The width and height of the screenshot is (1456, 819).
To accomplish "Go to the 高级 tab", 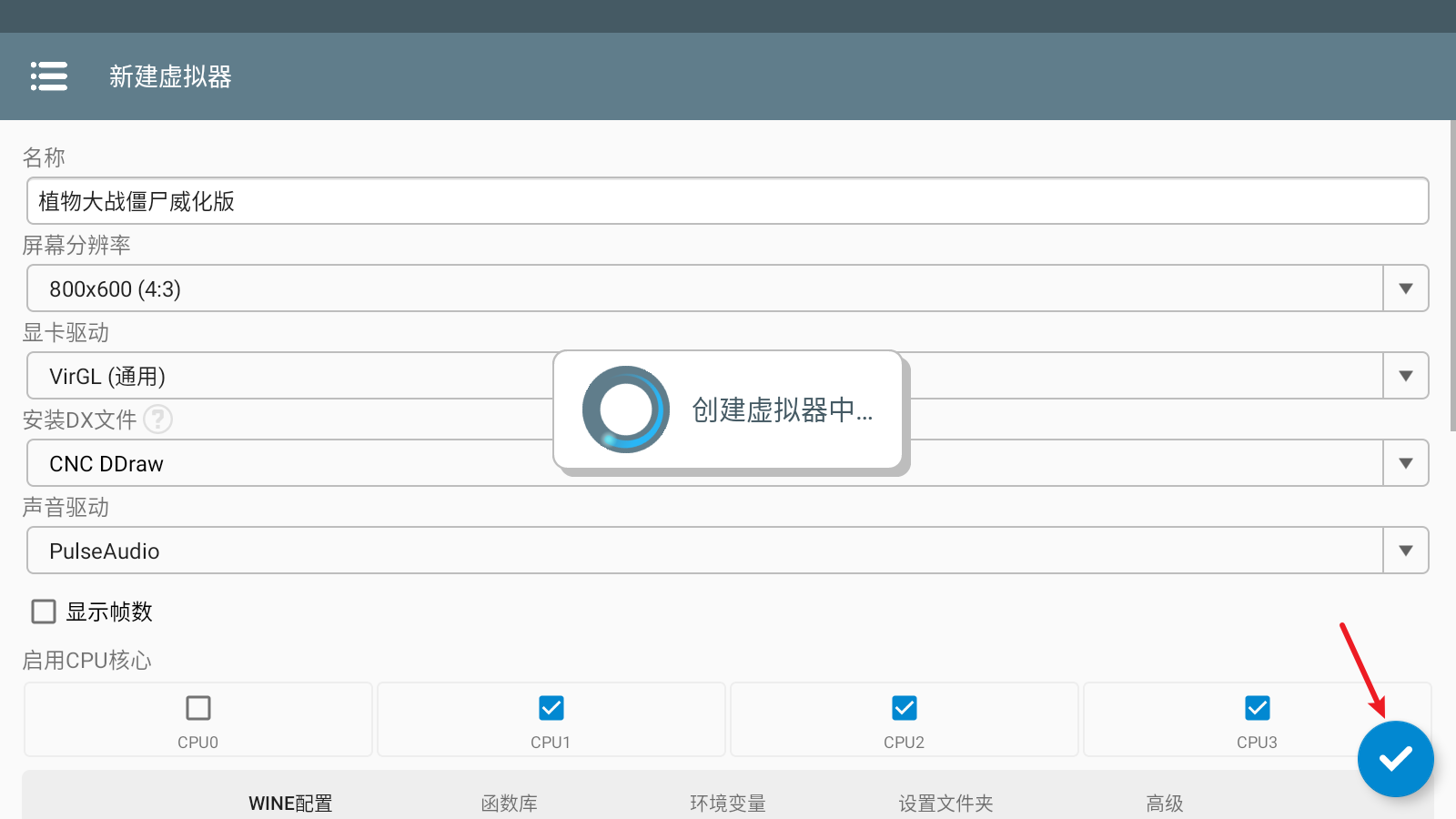I will [x=1165, y=804].
